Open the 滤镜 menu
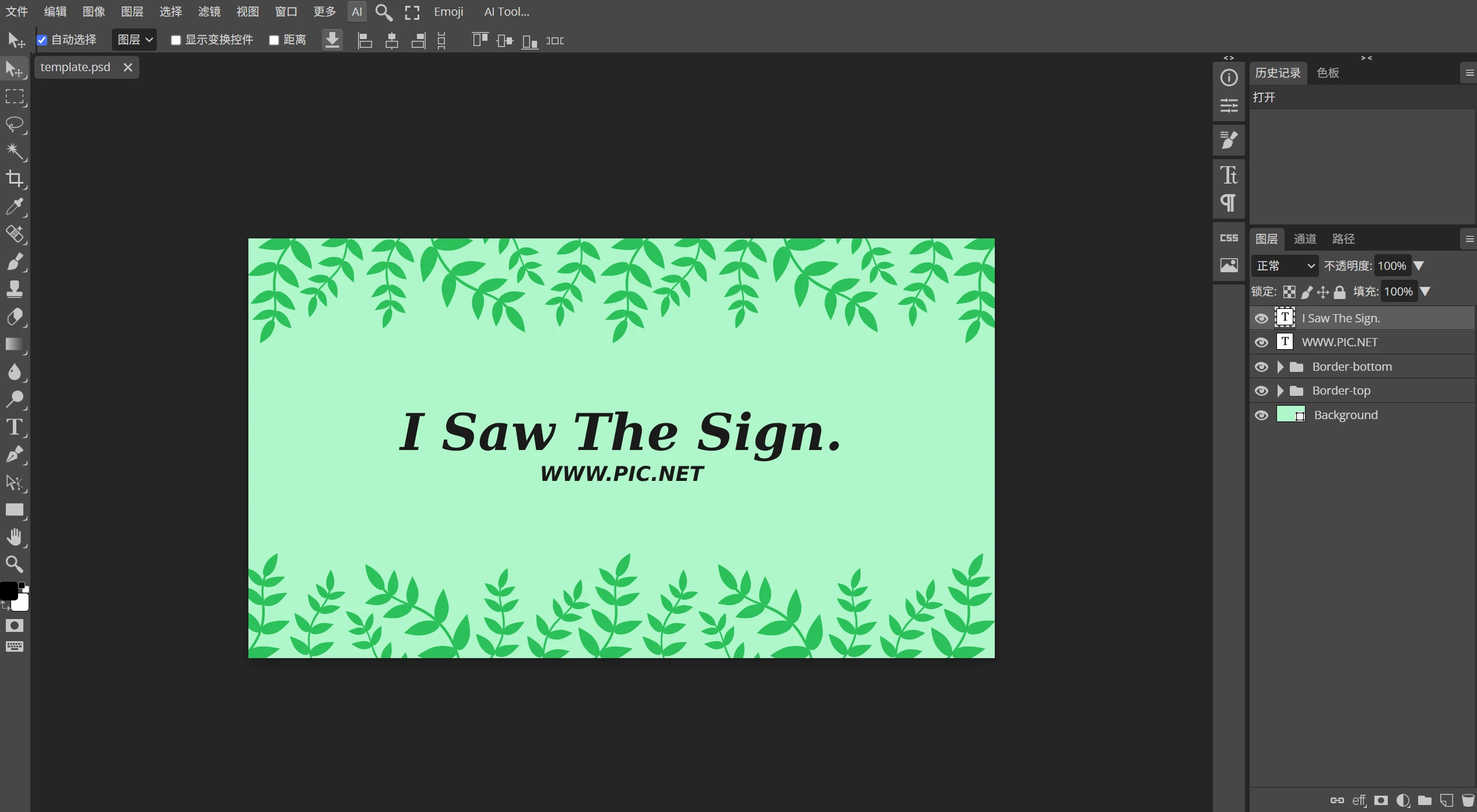The image size is (1477, 812). click(209, 12)
